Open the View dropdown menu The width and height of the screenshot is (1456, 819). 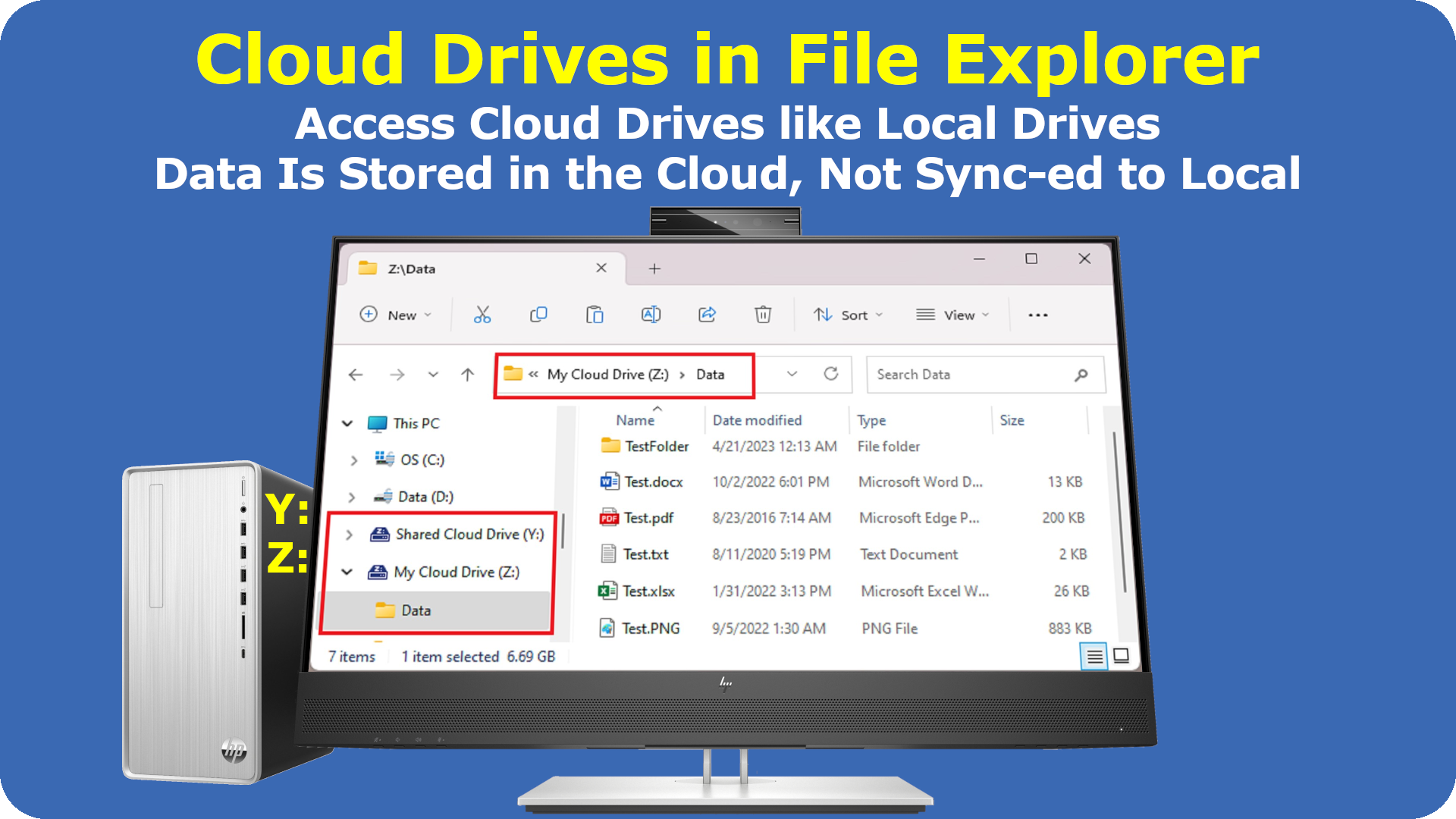point(952,315)
